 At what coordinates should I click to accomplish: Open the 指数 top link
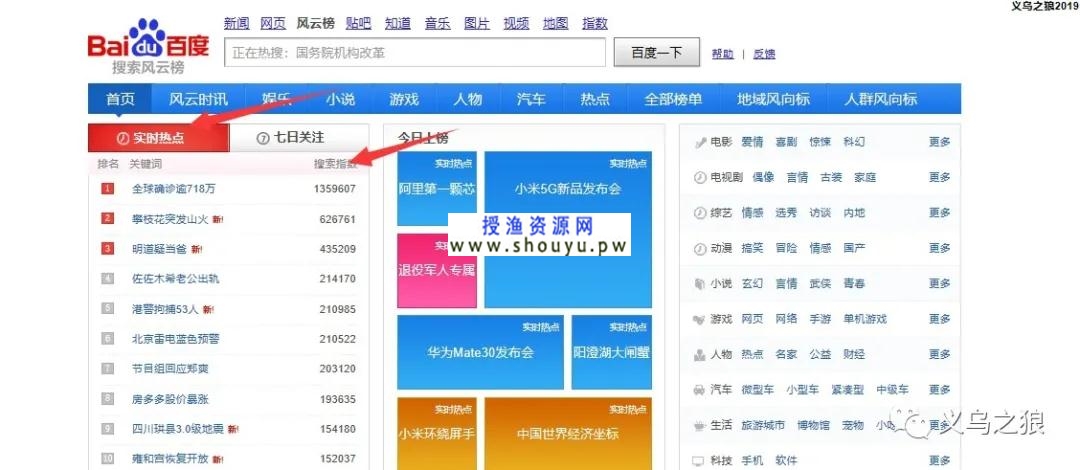coord(594,23)
